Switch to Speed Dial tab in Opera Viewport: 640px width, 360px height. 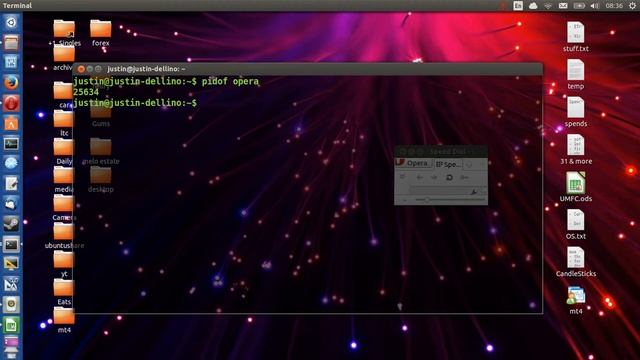click(448, 164)
